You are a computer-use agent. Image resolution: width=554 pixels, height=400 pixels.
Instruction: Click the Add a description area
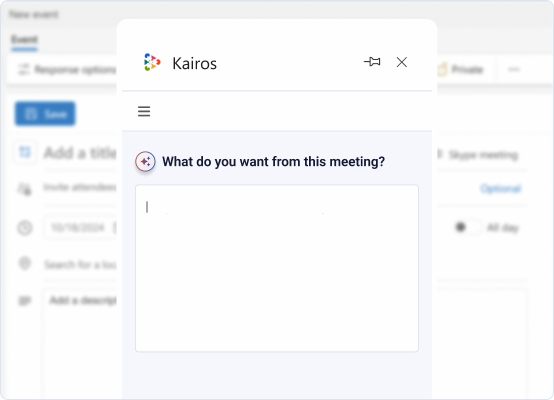(83, 300)
